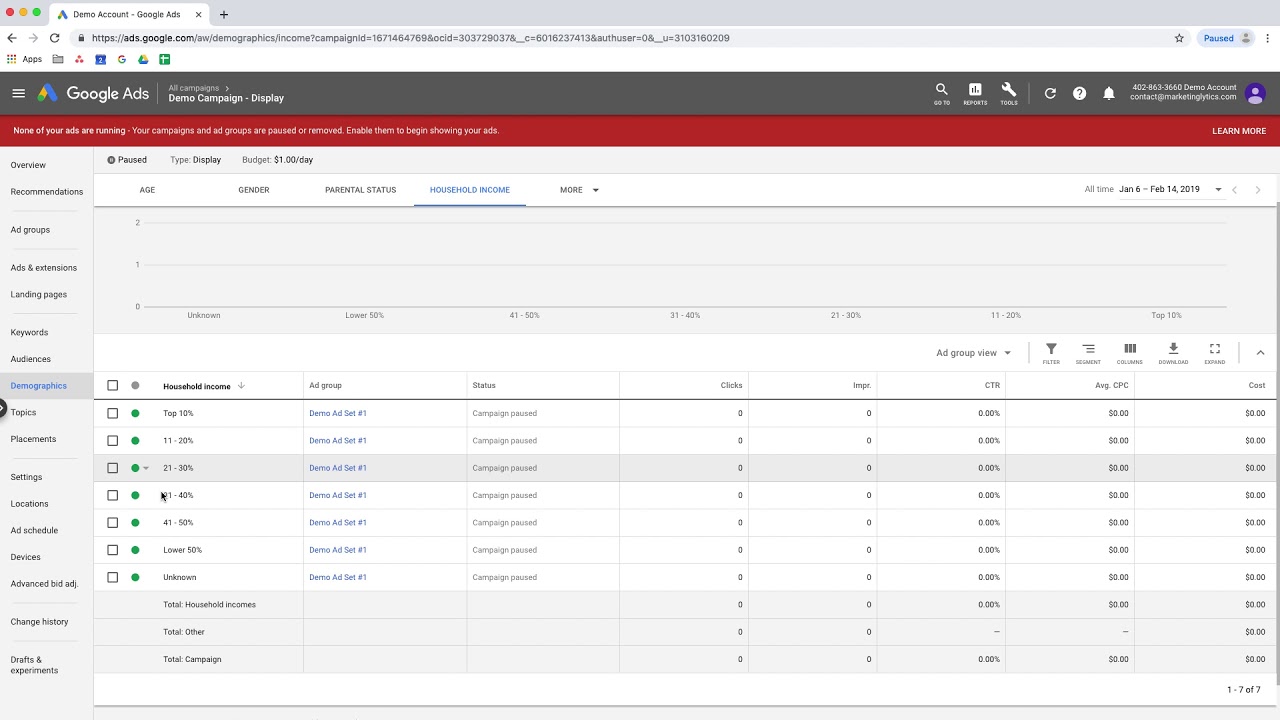This screenshot has width=1280, height=720.
Task: Click the Download icon
Action: click(x=1173, y=353)
